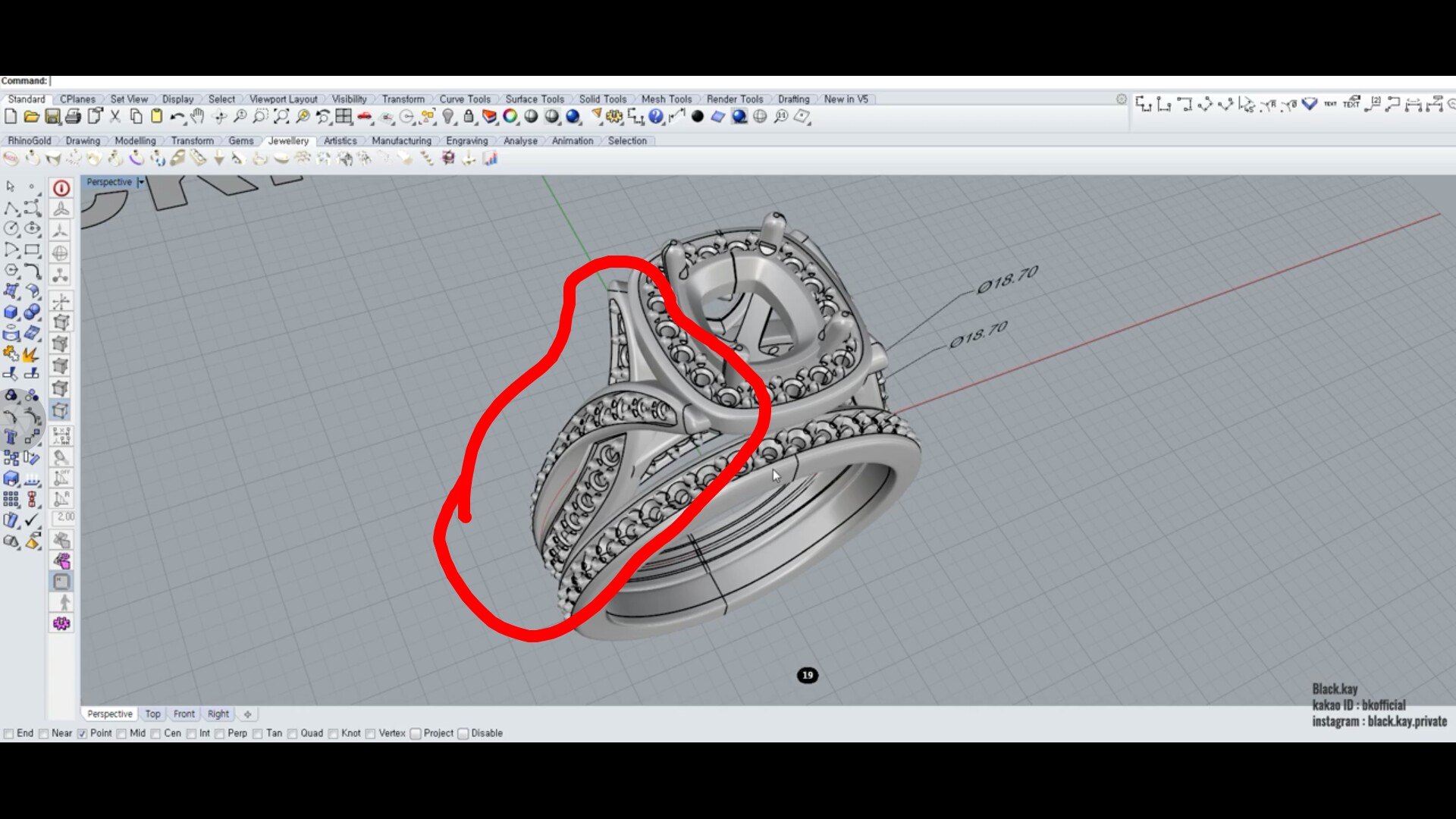Click the lightbulb hide objects icon
The height and width of the screenshot is (819, 1456).
(x=449, y=117)
